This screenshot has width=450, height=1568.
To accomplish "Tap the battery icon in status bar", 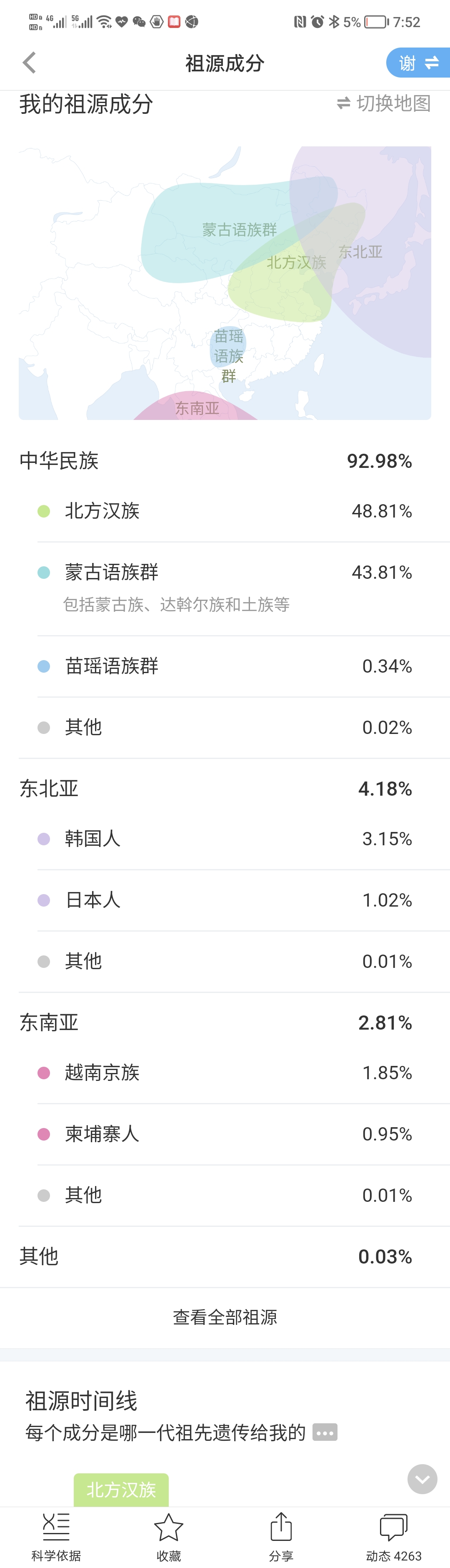I will (x=376, y=22).
